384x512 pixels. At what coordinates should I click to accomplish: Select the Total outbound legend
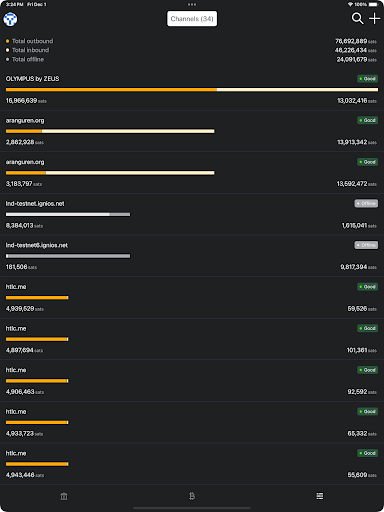29,41
